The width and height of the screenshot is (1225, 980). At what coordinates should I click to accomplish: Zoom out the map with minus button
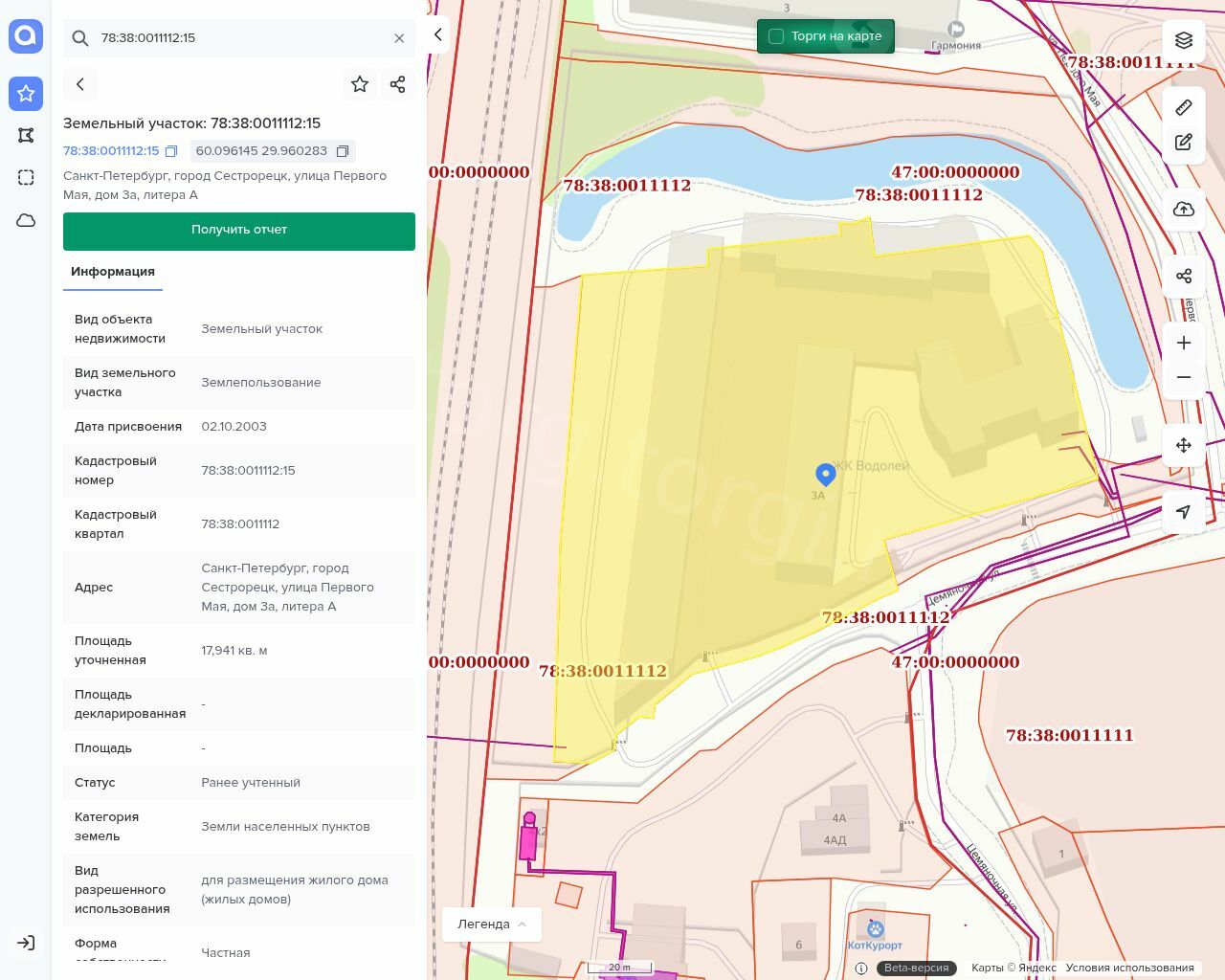(x=1184, y=377)
